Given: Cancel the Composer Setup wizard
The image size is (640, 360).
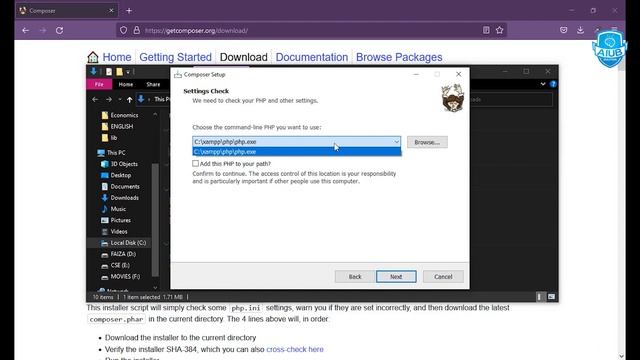Looking at the screenshot, I should coord(443,276).
